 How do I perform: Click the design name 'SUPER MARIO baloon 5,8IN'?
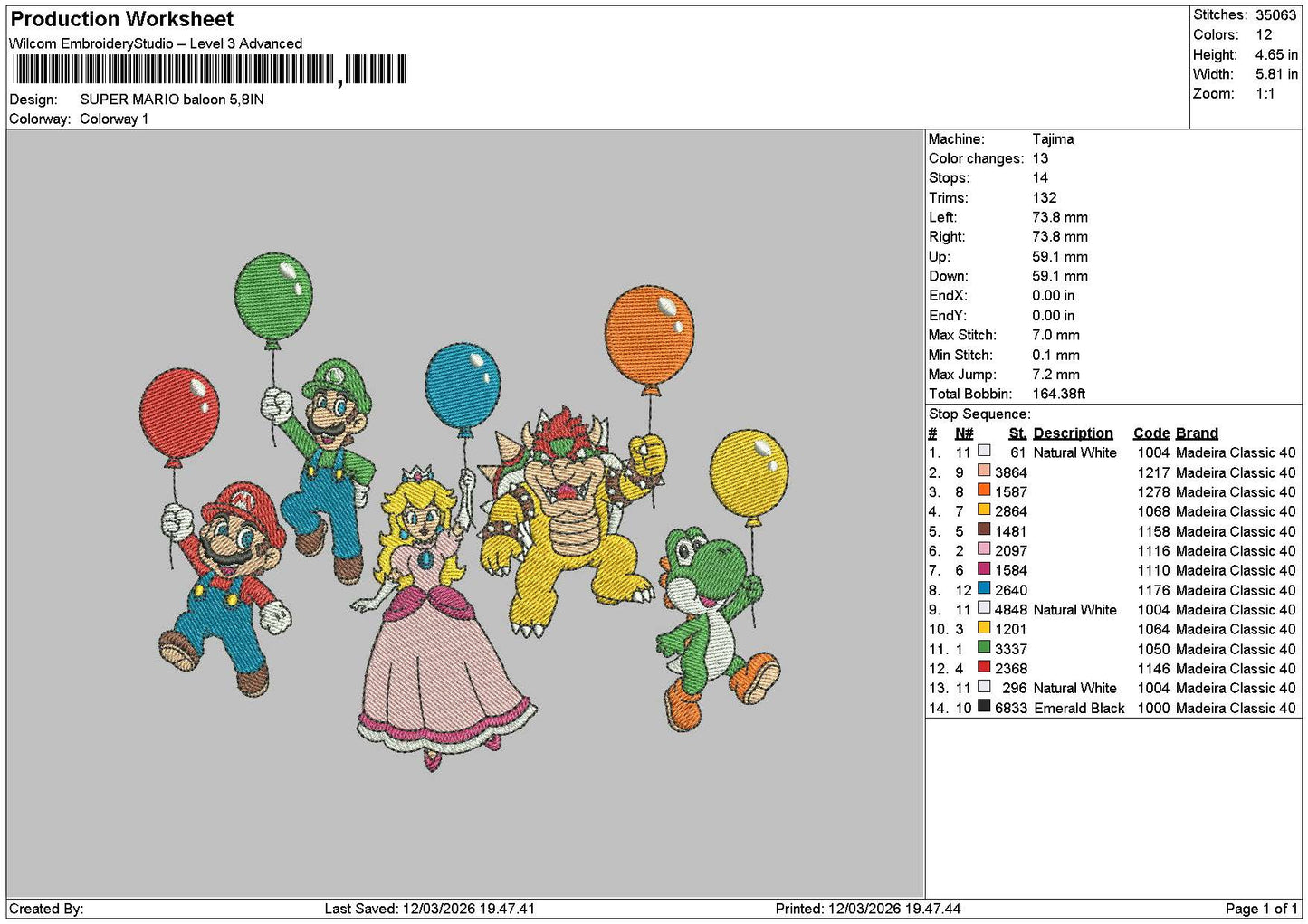(172, 100)
